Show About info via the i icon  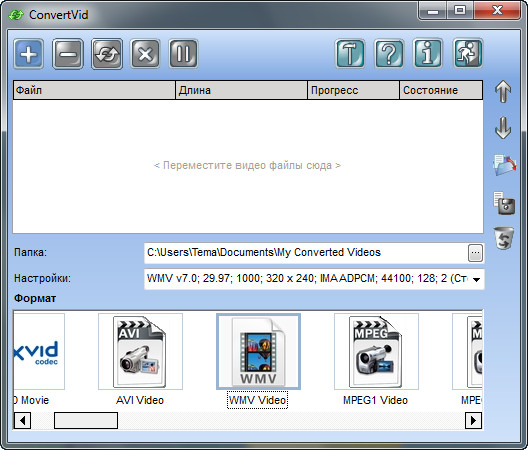click(x=428, y=54)
